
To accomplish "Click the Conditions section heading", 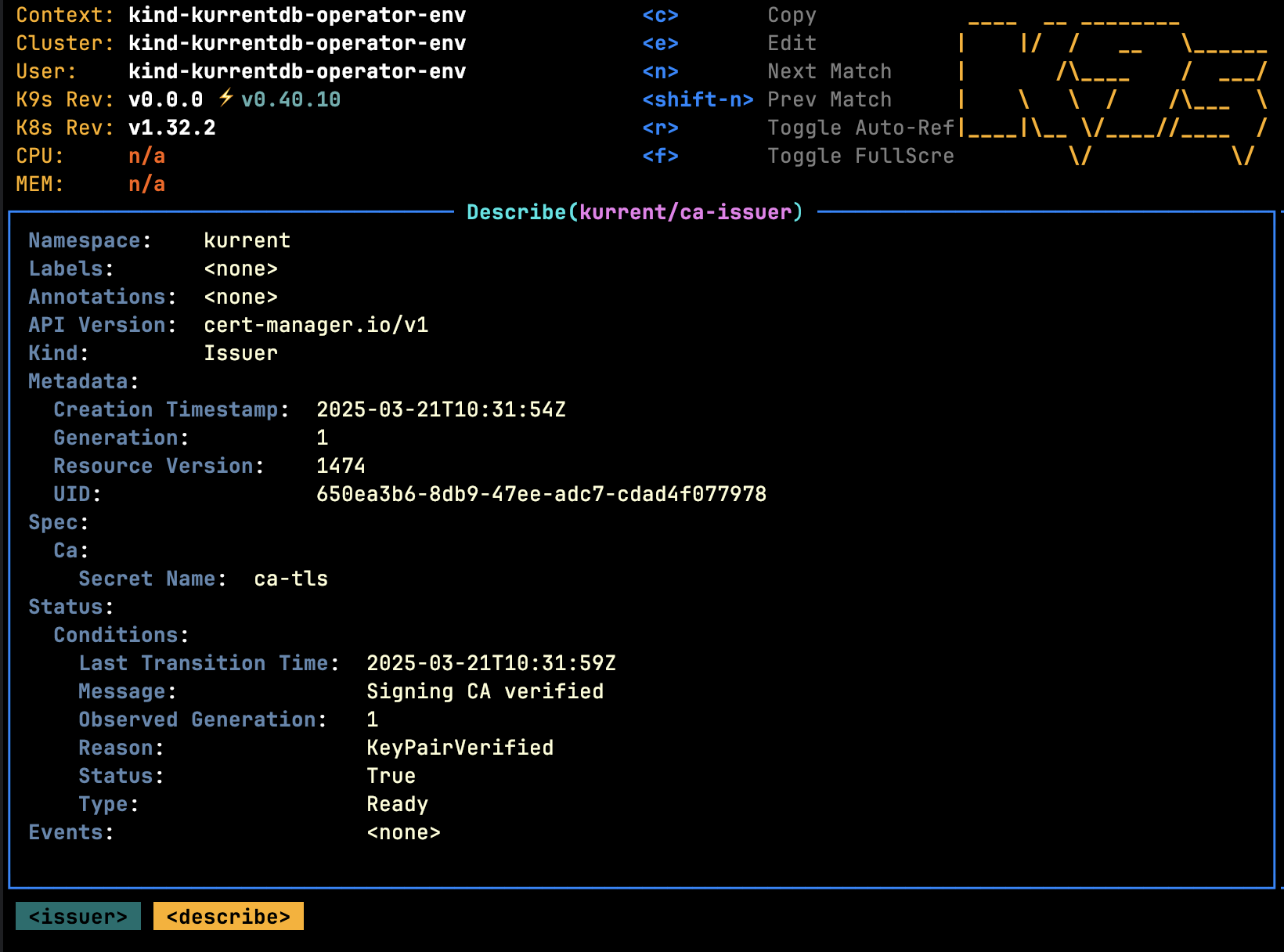I will coord(121,635).
